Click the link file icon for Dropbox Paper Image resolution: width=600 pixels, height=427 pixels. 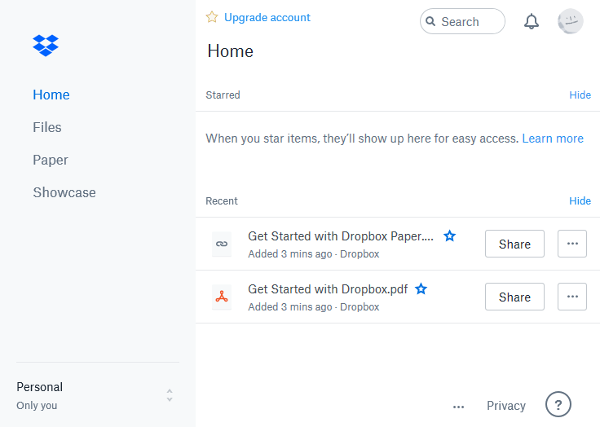click(x=222, y=244)
